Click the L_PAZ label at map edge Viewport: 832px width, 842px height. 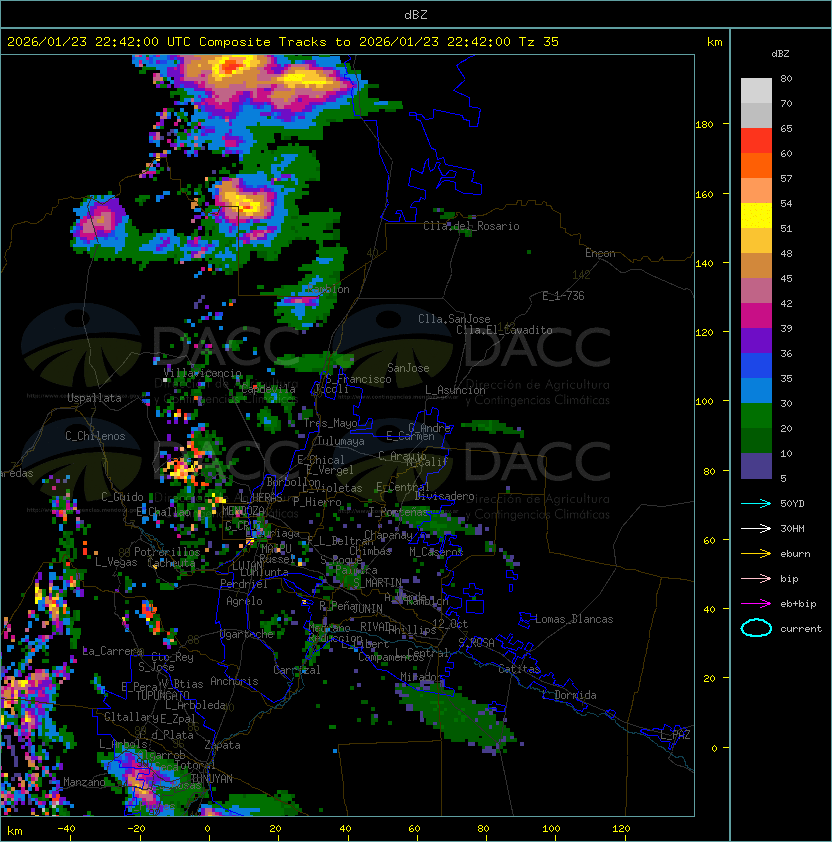[676, 735]
